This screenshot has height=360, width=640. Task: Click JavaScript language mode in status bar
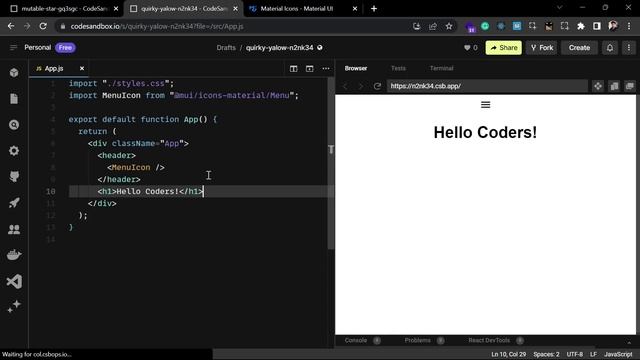(x=618, y=354)
